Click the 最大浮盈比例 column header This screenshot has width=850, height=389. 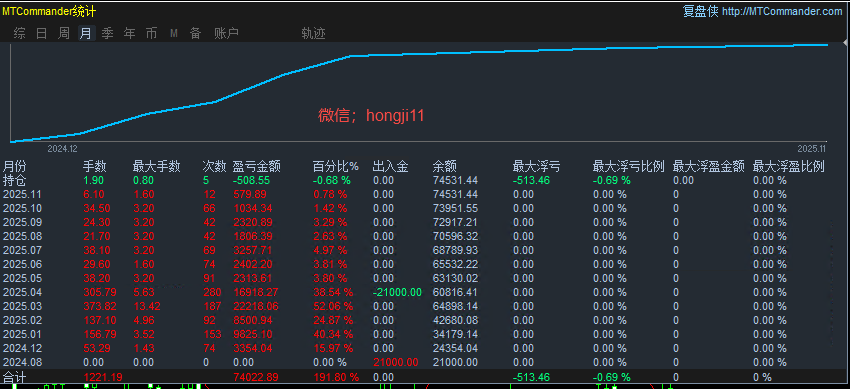(x=789, y=166)
